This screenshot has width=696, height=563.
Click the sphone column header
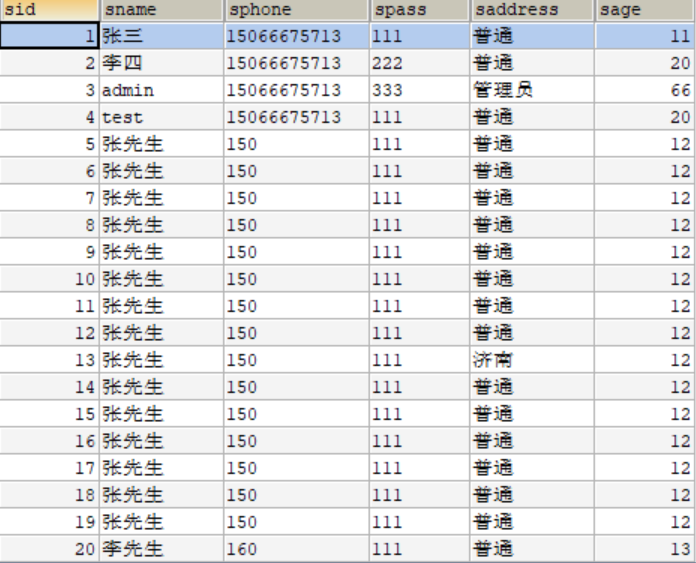point(297,10)
